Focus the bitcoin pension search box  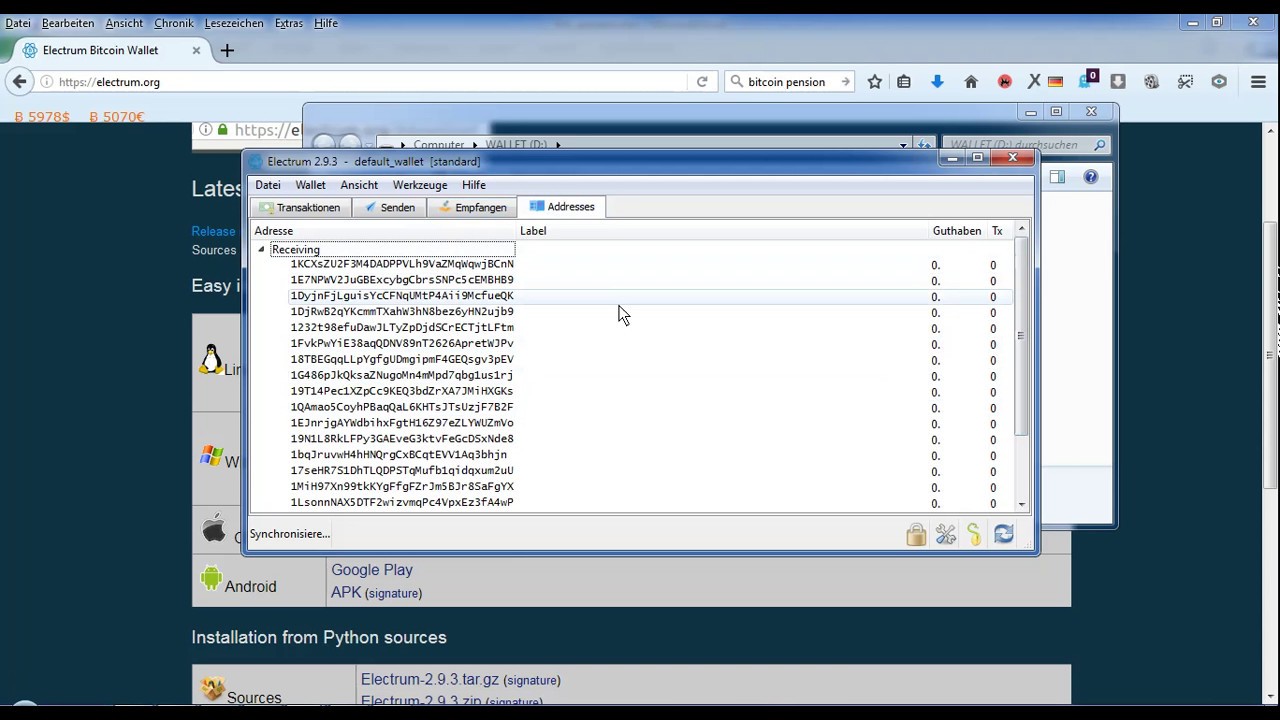click(x=787, y=82)
